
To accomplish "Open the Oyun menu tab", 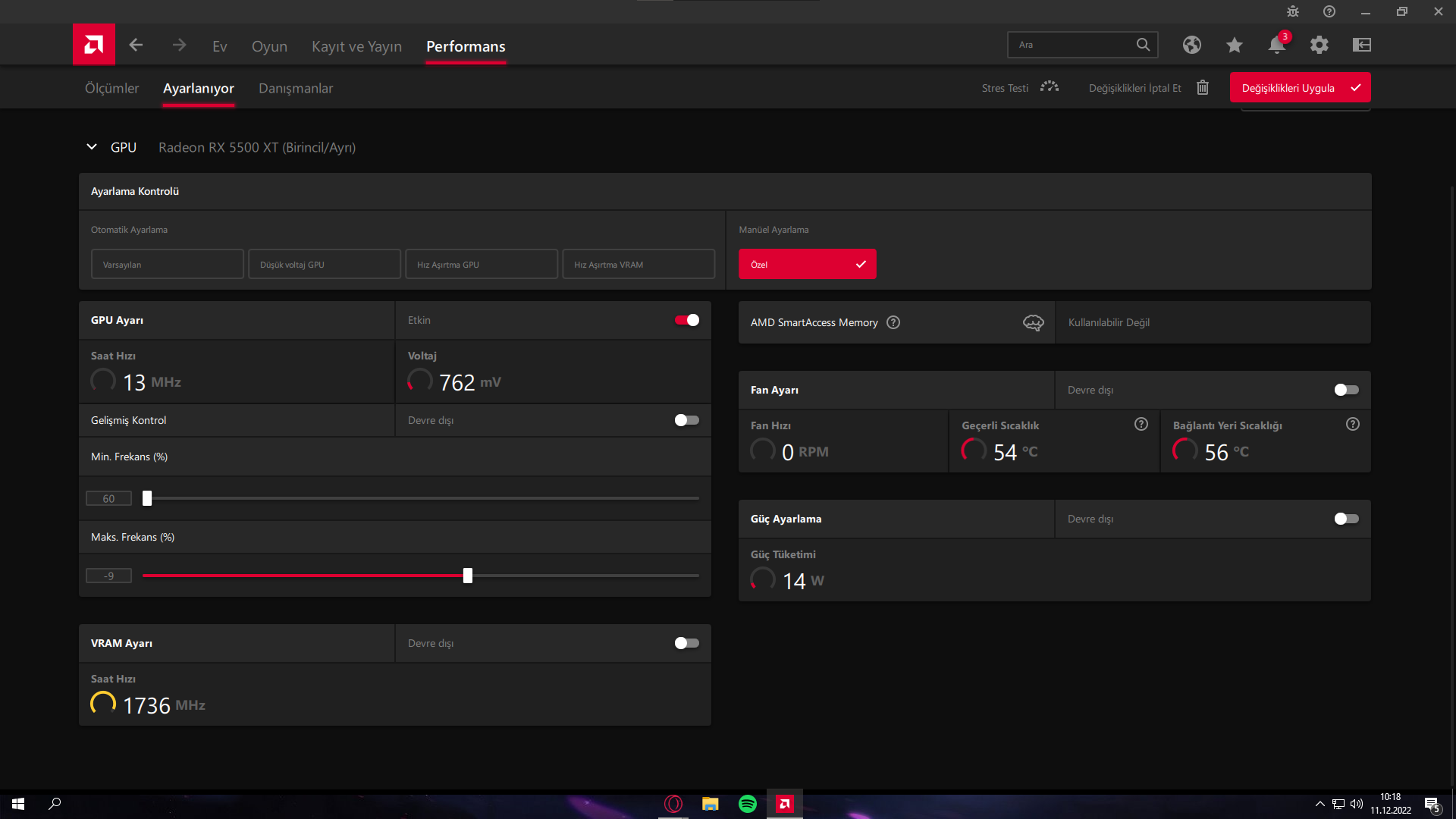I will pos(269,46).
